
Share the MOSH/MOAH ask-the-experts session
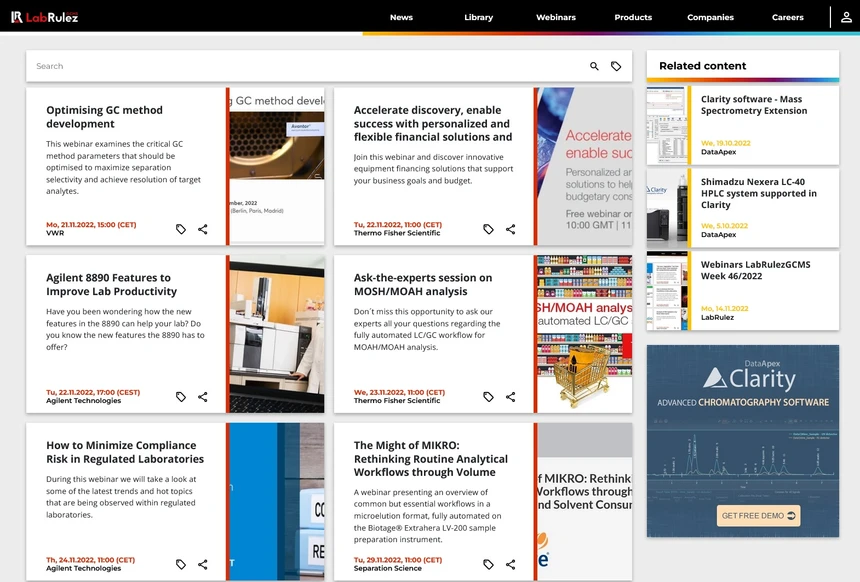coord(511,397)
